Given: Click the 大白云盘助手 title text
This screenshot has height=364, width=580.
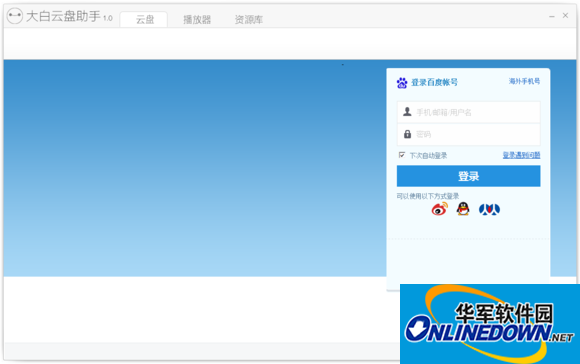Looking at the screenshot, I should tap(63, 16).
